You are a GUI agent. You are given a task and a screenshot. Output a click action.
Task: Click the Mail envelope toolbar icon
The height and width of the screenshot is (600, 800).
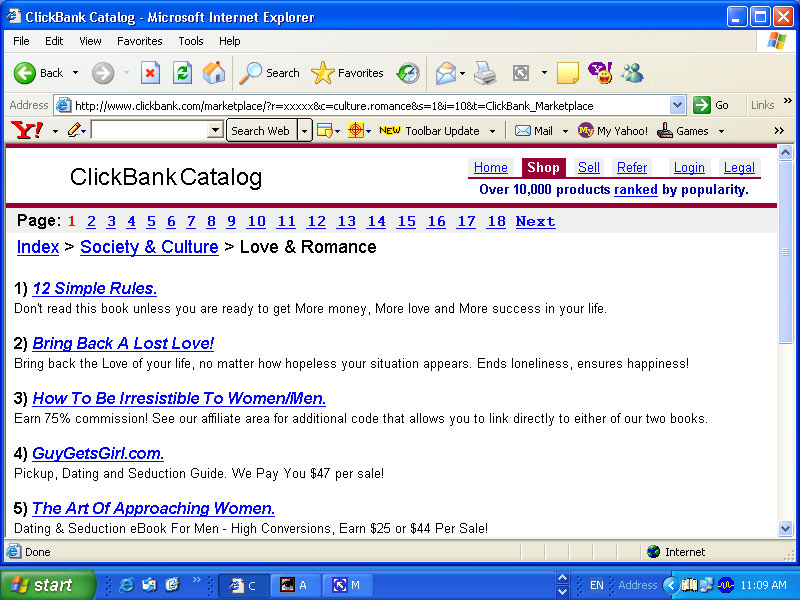445,73
